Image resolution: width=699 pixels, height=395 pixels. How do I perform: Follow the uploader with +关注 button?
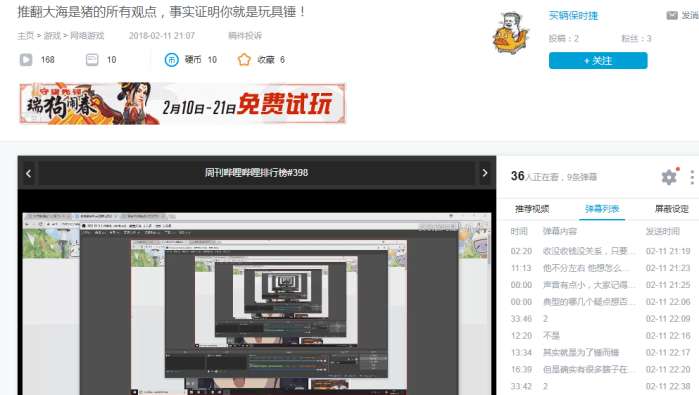(598, 61)
